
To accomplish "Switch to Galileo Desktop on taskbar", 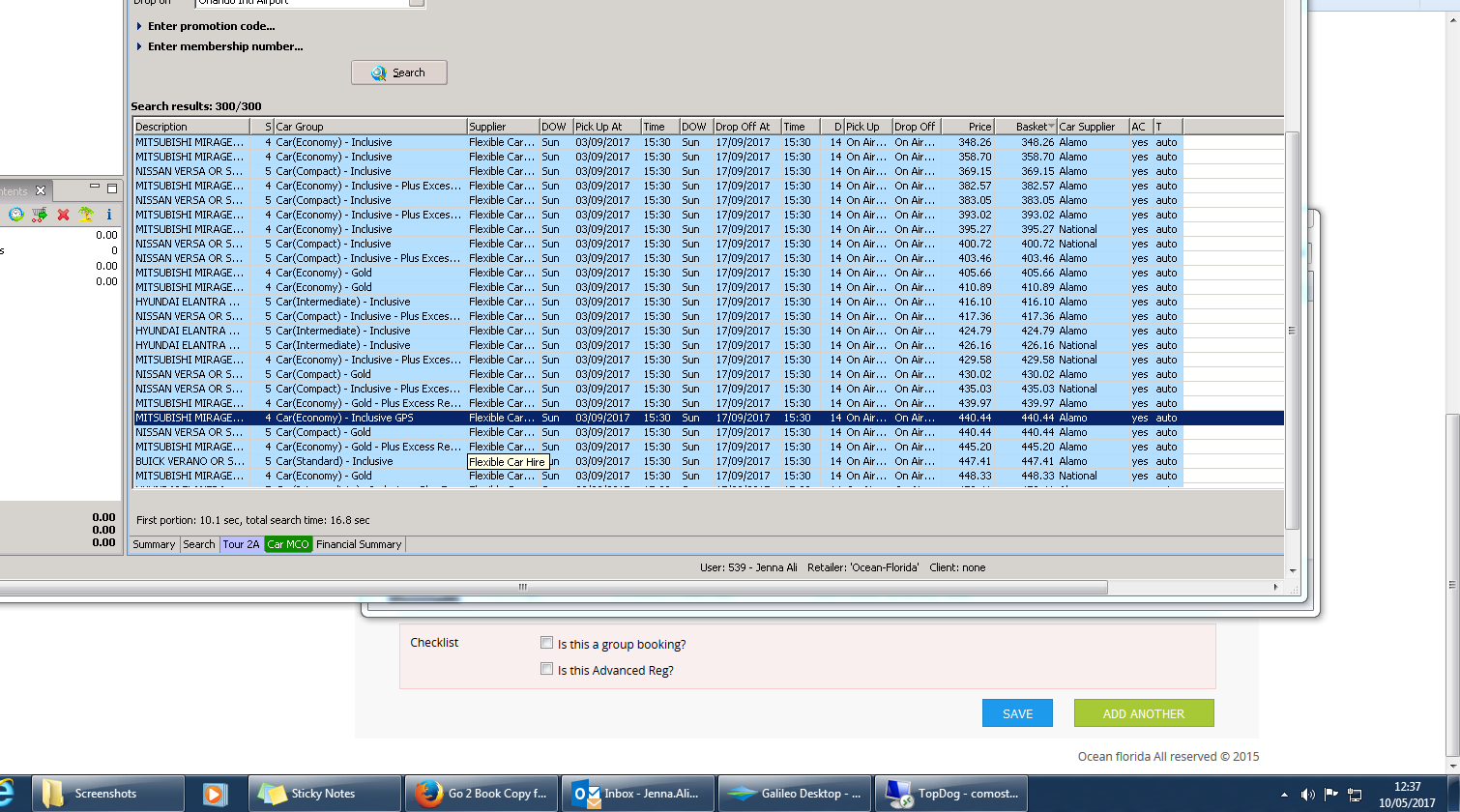I will coord(794,794).
